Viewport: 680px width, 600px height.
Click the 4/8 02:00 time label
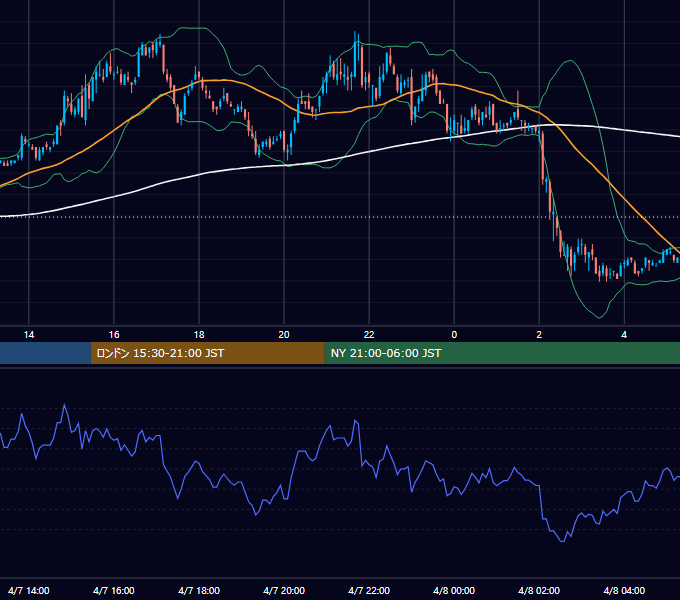click(x=539, y=590)
